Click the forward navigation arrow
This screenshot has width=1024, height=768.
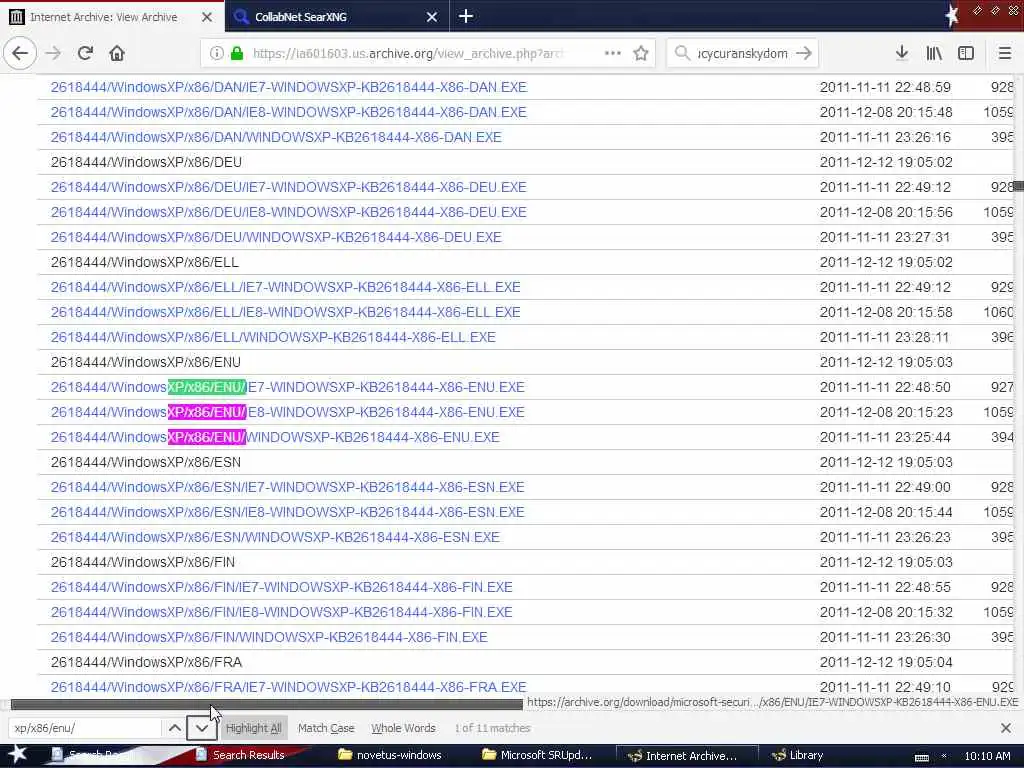(54, 53)
